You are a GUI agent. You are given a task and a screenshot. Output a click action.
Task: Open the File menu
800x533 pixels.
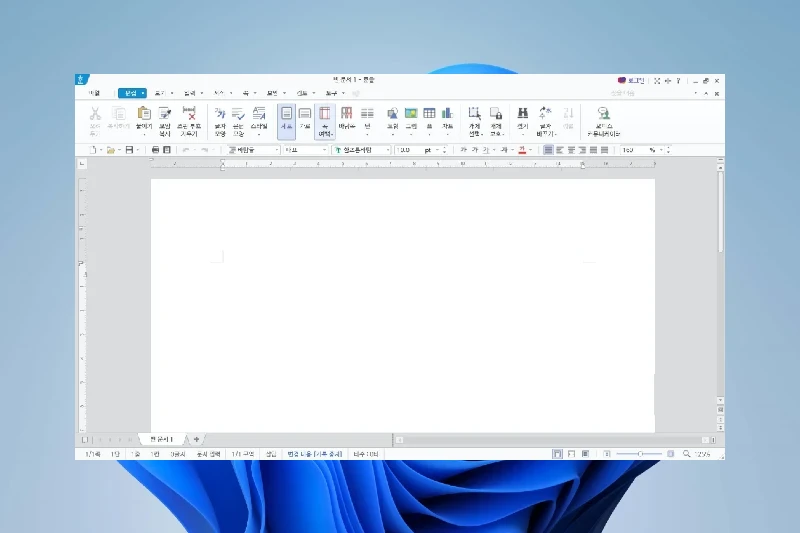[x=92, y=93]
